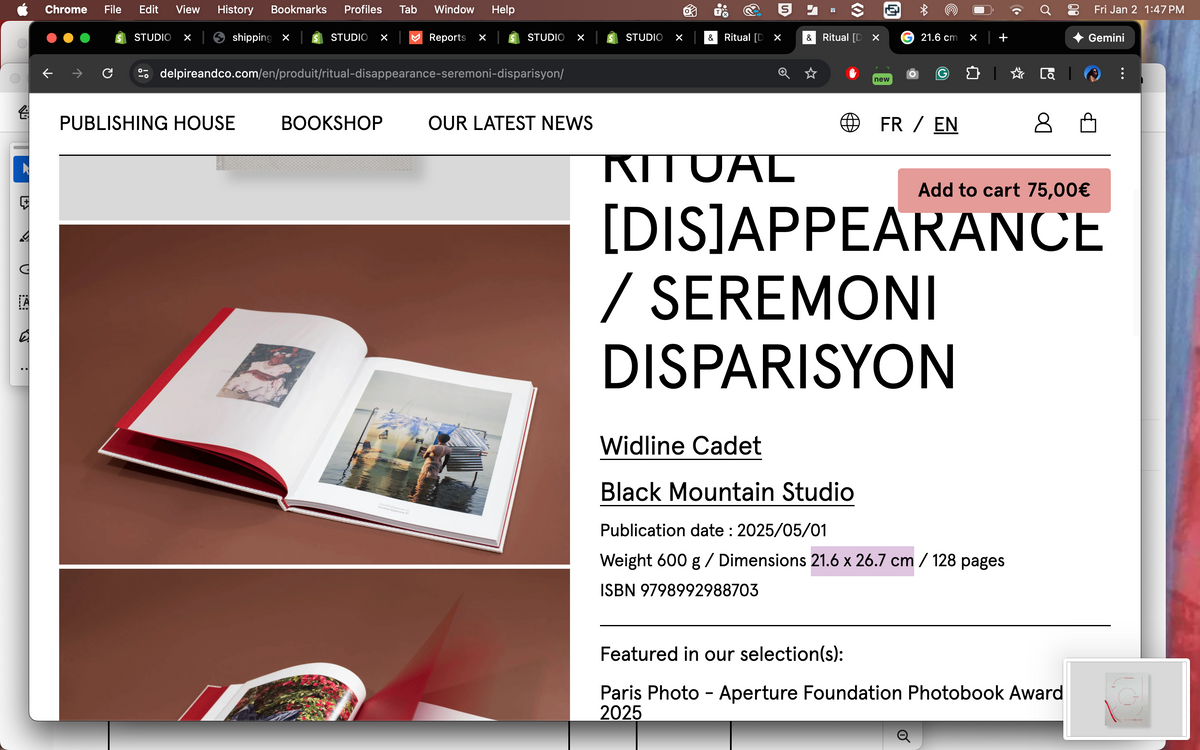Click the globe language icon

[x=849, y=122]
